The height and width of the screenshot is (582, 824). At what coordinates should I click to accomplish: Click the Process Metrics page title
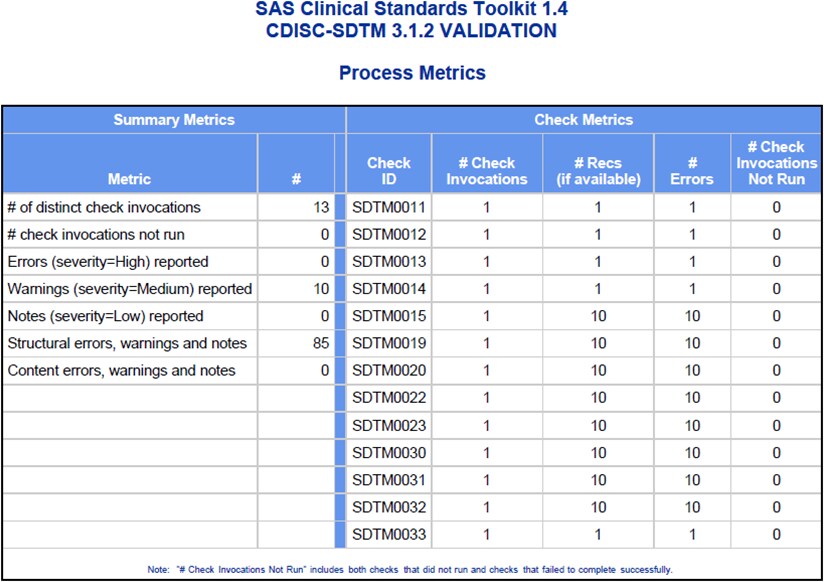coord(411,72)
